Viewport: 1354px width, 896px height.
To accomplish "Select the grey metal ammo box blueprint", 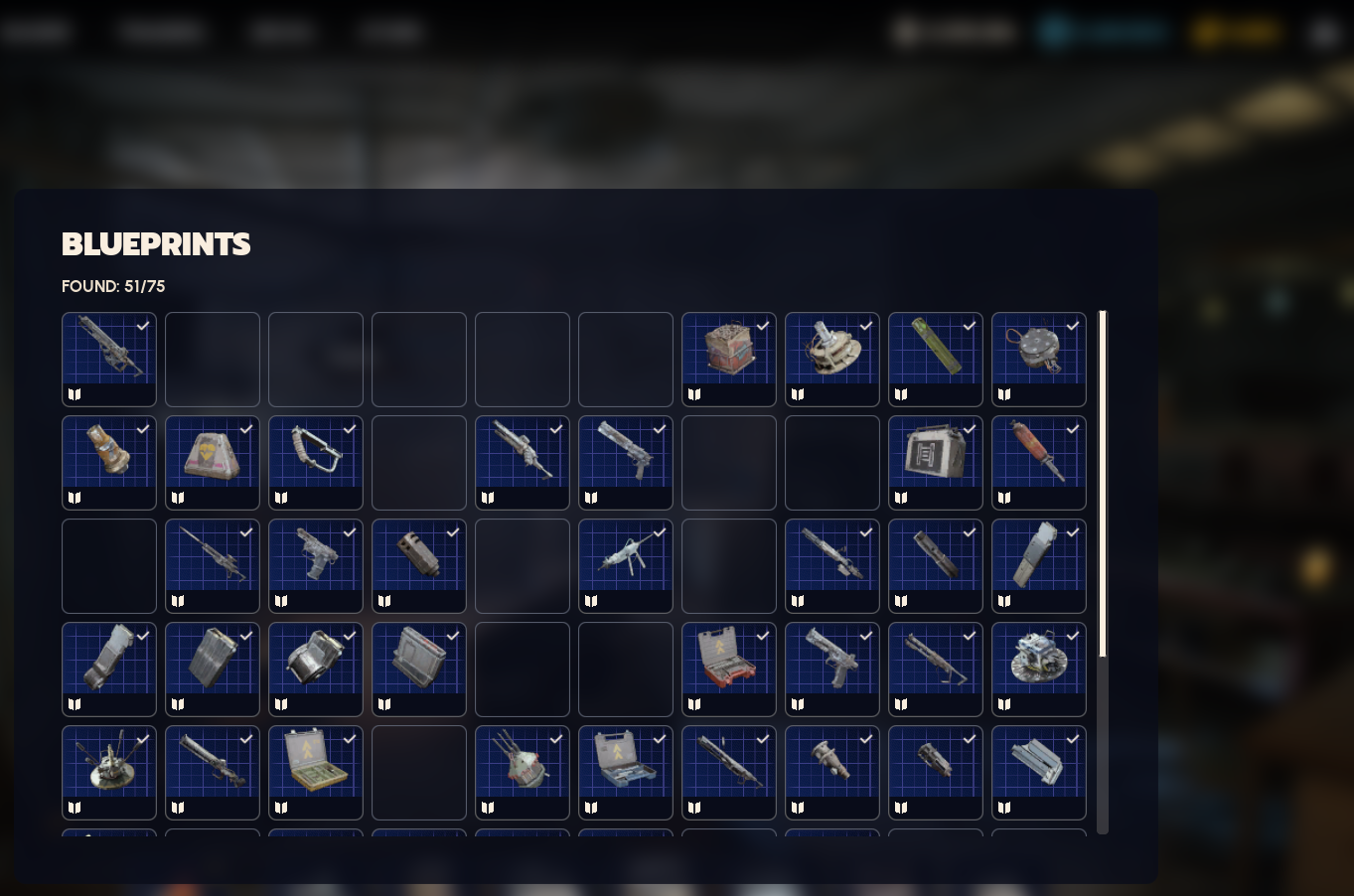I will [936, 463].
